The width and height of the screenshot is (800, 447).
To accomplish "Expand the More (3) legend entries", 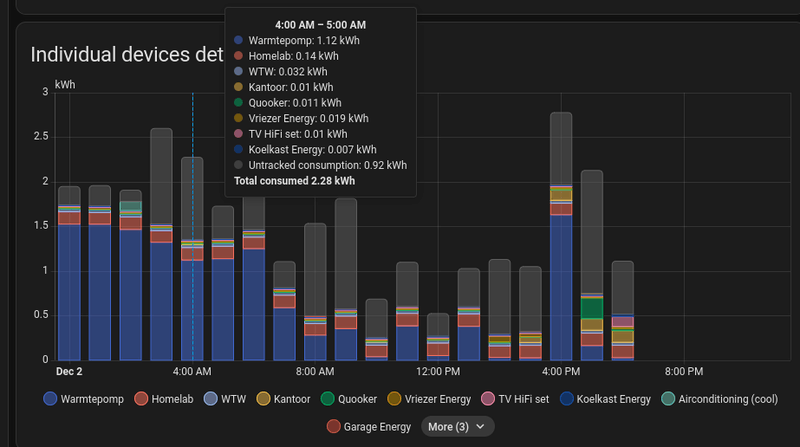I will (457, 427).
